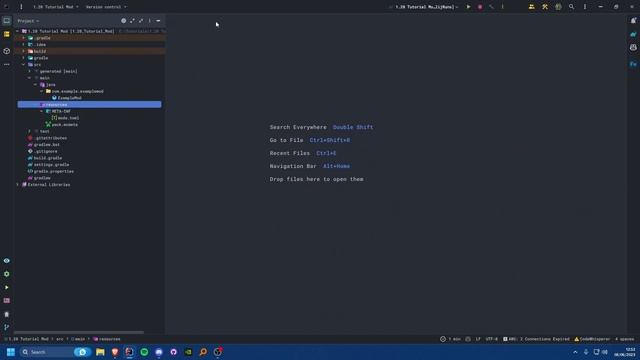The height and width of the screenshot is (360, 640).
Task: Toggle the Project tool window icon
Action: (7, 20)
